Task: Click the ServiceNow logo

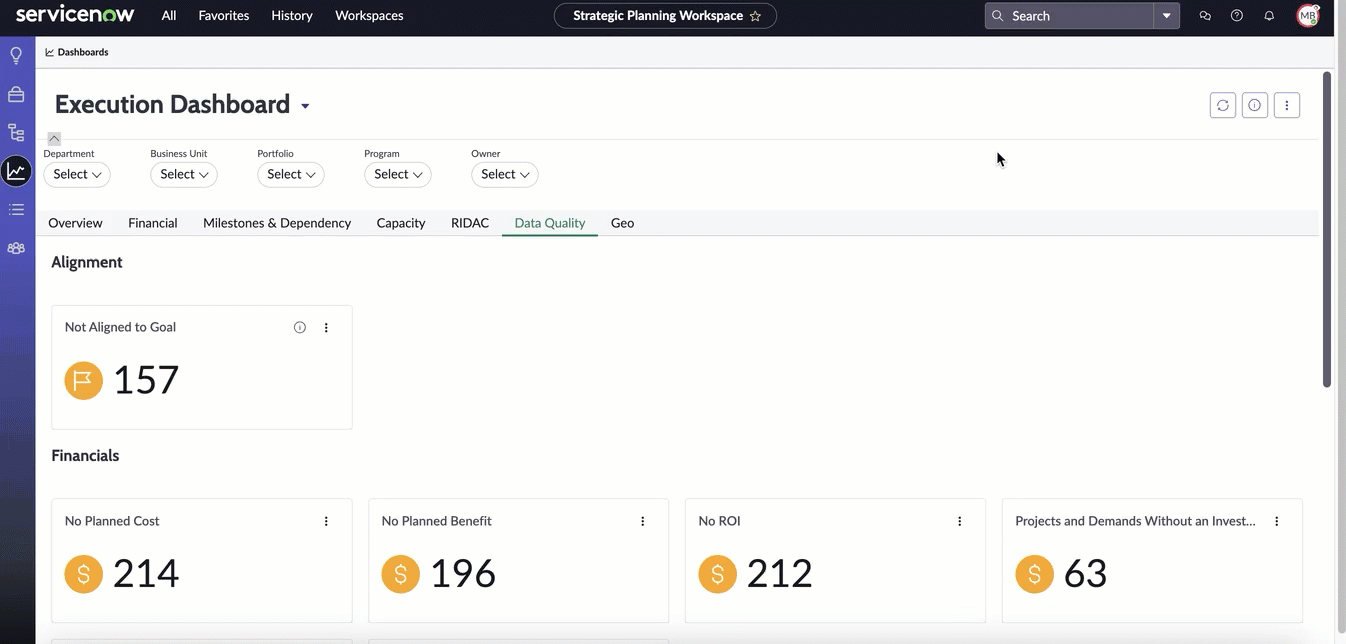Action: click(x=75, y=15)
